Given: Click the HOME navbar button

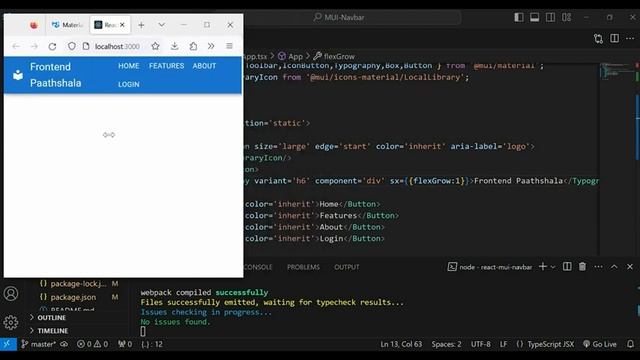Looking at the screenshot, I should (129, 66).
